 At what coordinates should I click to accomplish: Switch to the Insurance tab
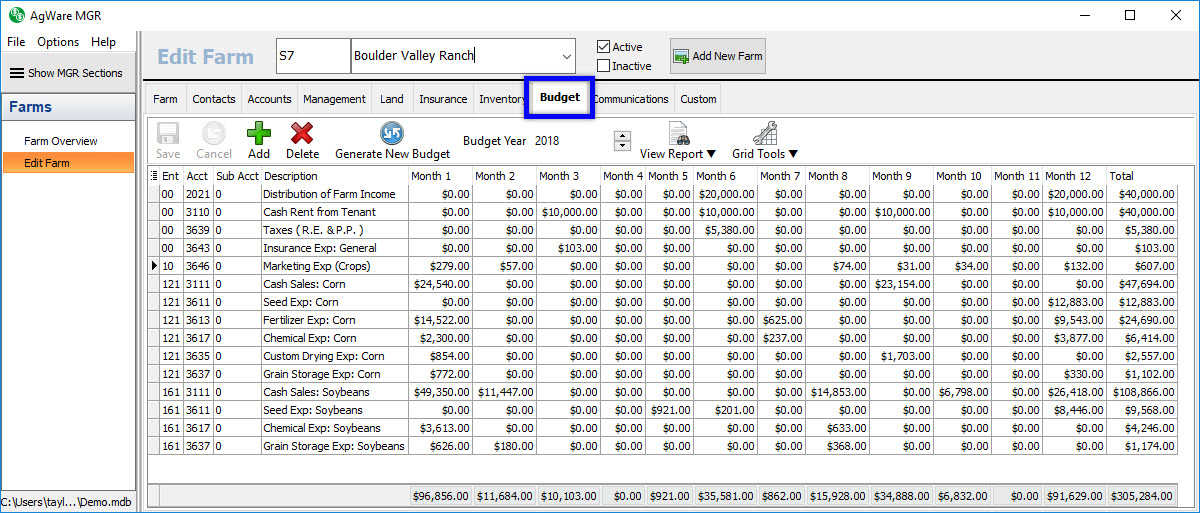[x=443, y=99]
